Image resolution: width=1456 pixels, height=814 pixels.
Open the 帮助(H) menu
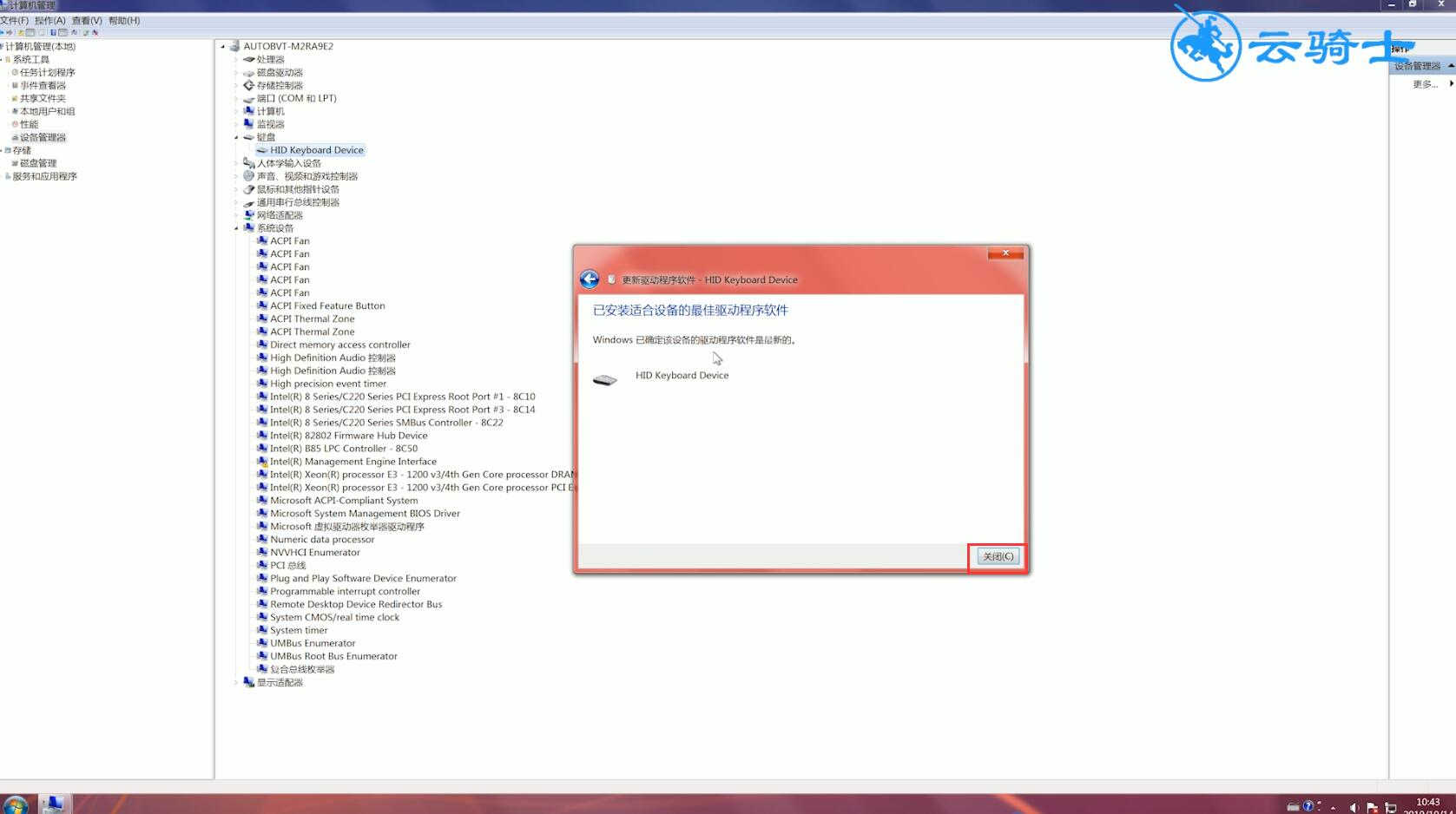click(x=124, y=20)
